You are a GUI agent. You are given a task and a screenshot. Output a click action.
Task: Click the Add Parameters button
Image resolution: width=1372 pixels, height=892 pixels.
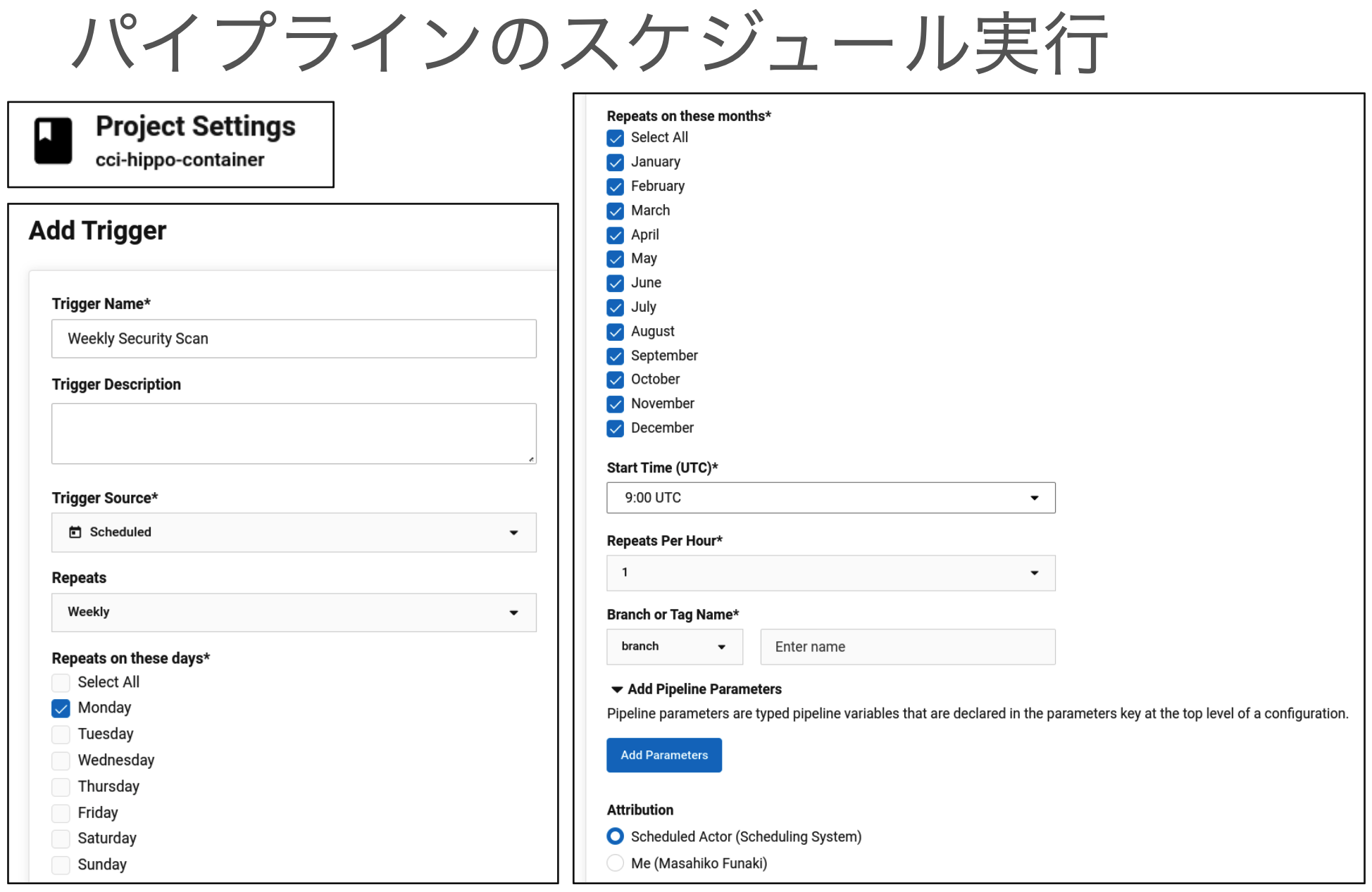tap(663, 755)
